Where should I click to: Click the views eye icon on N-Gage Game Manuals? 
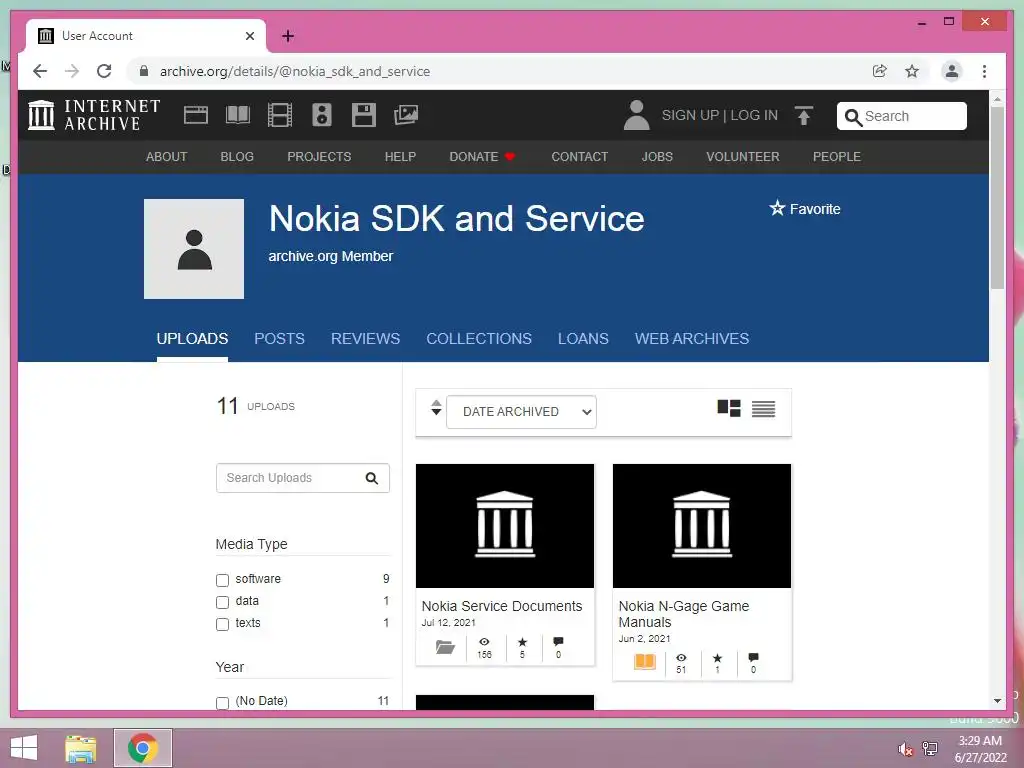(681, 658)
